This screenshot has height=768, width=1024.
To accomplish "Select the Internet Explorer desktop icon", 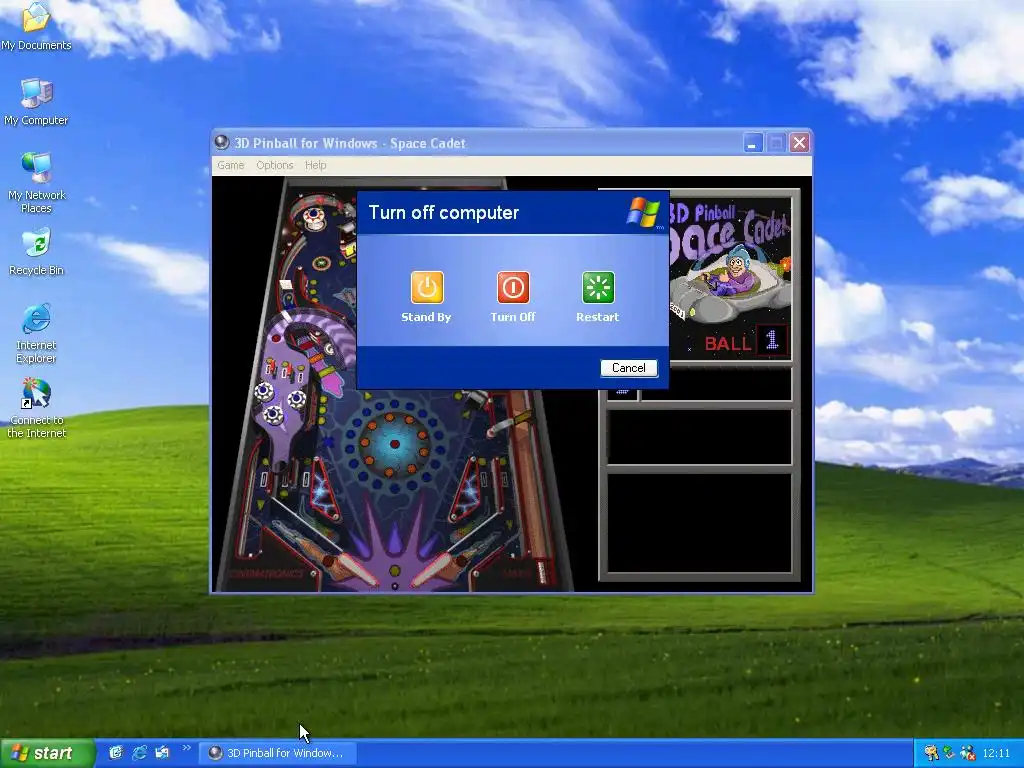I will 36,333.
